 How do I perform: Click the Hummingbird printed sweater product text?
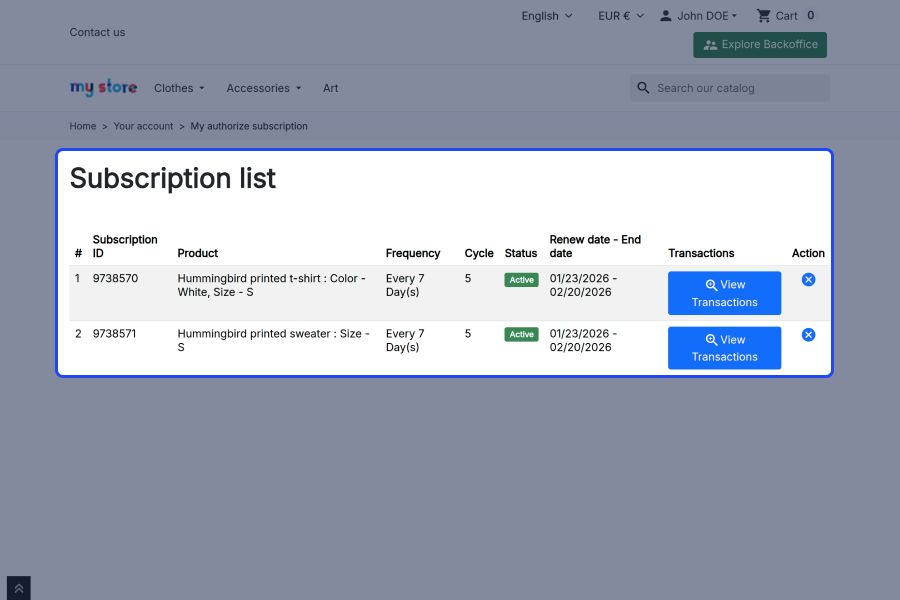(x=273, y=340)
